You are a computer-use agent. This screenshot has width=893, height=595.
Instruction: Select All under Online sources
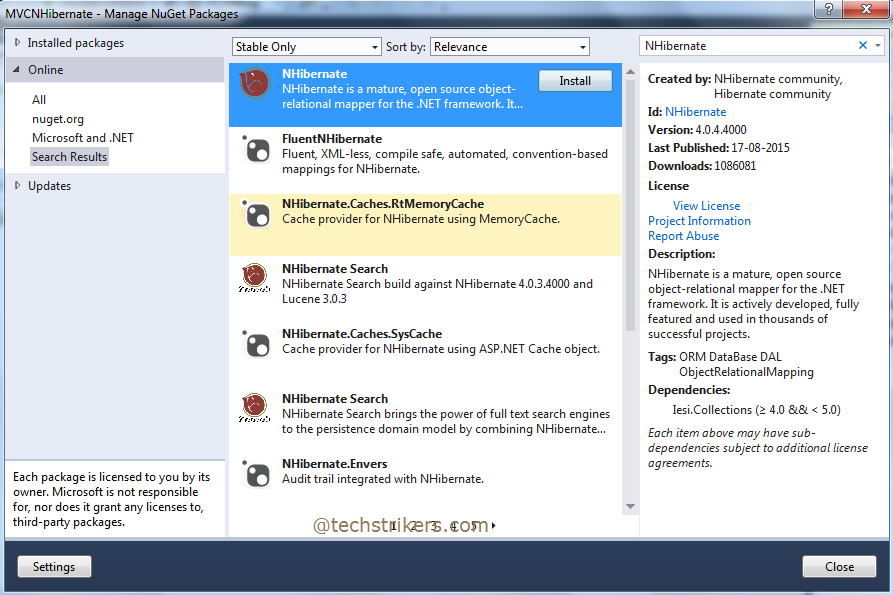[39, 100]
